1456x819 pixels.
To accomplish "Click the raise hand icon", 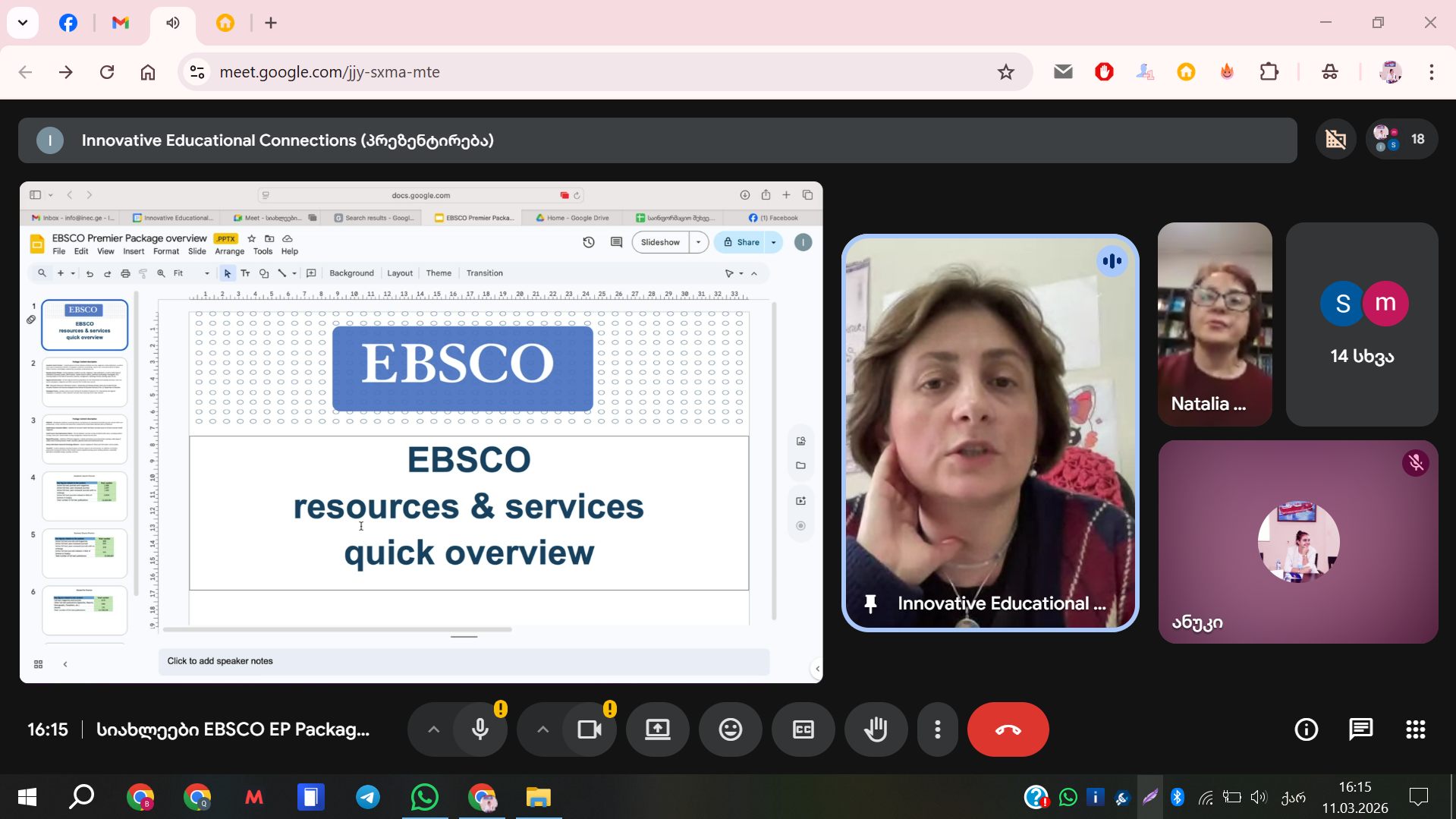I will 876,729.
